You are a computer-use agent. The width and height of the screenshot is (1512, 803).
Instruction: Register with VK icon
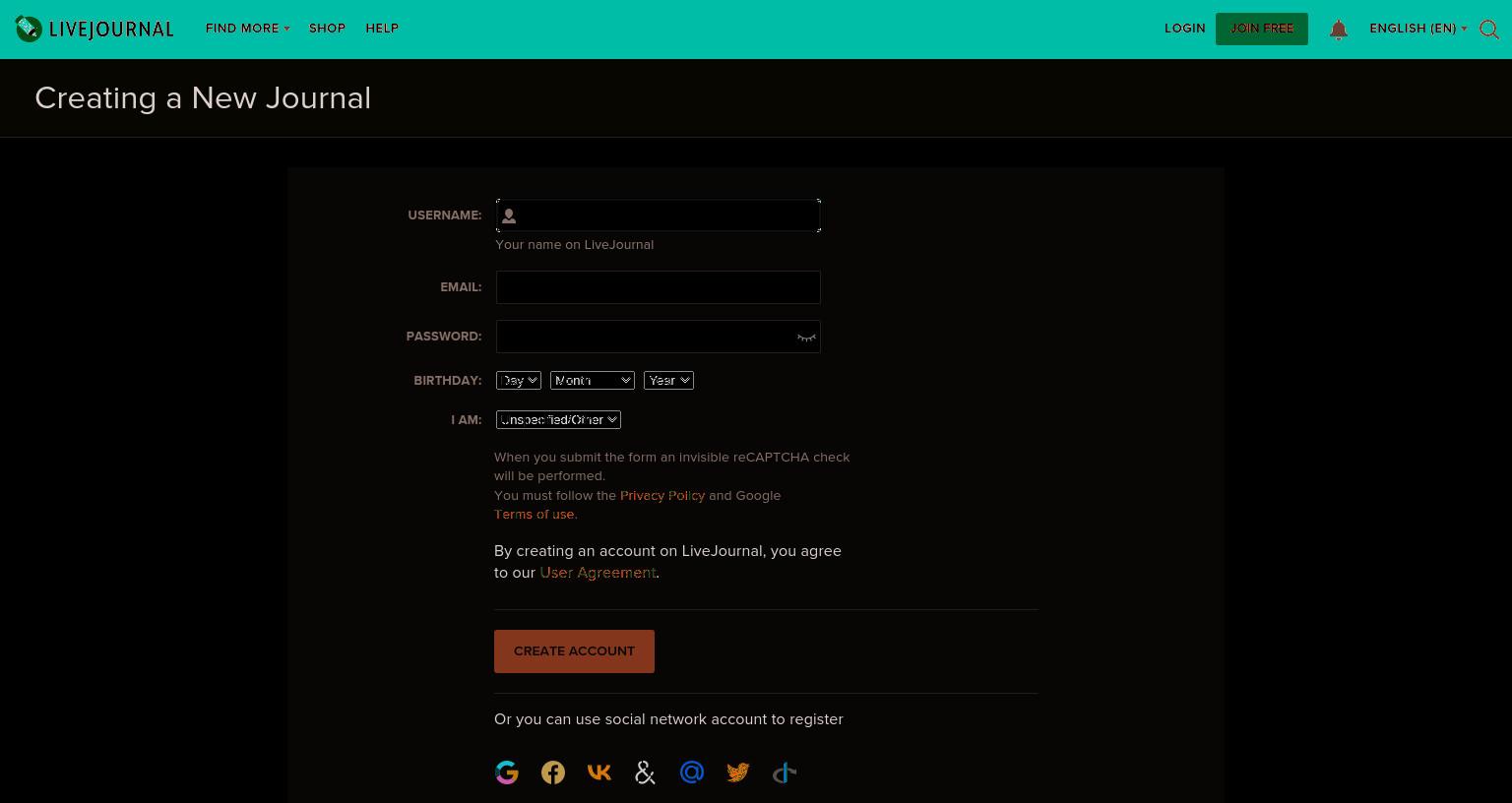(599, 772)
